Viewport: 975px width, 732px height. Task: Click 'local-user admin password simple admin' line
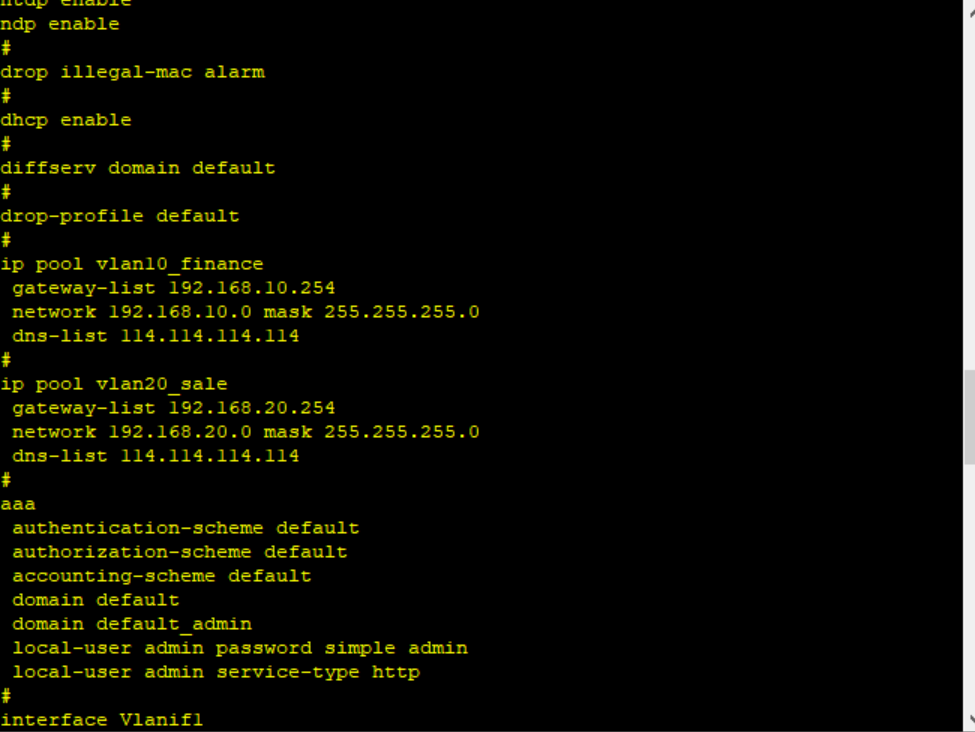pos(240,648)
